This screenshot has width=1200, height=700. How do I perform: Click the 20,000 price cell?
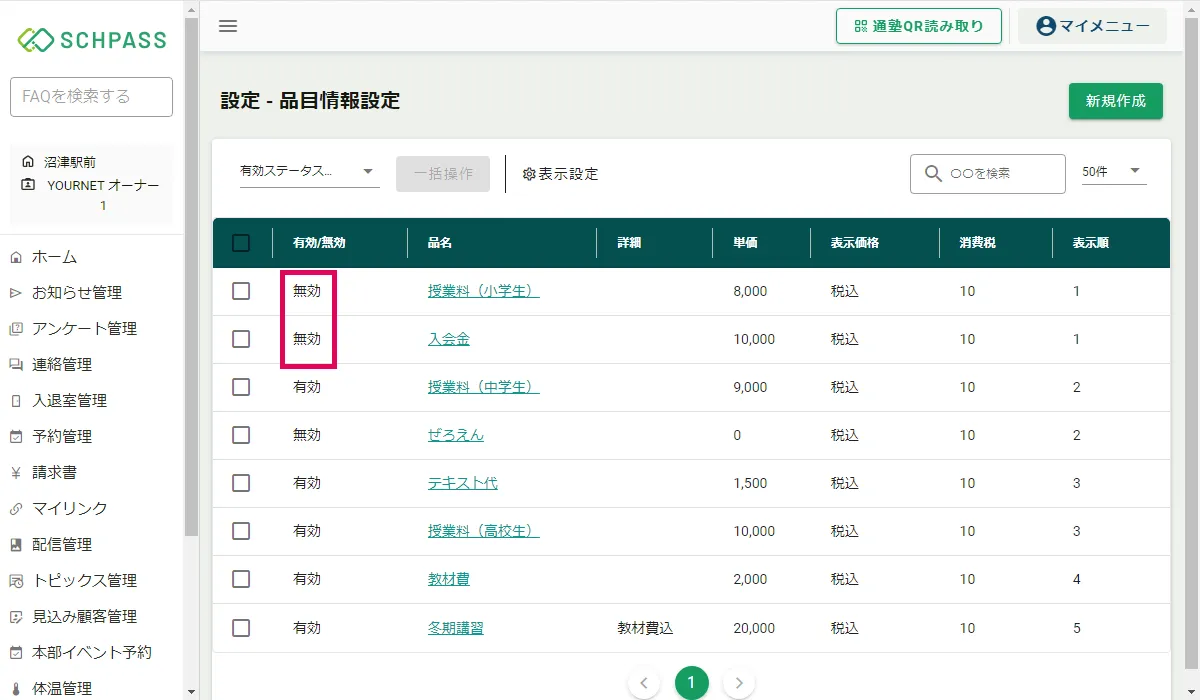tap(754, 628)
